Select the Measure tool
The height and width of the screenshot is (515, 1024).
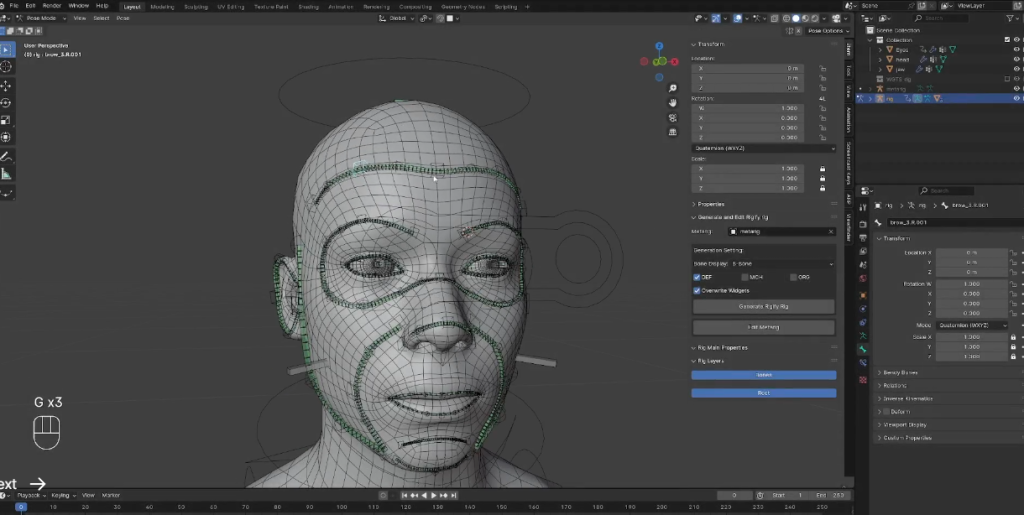(x=7, y=174)
